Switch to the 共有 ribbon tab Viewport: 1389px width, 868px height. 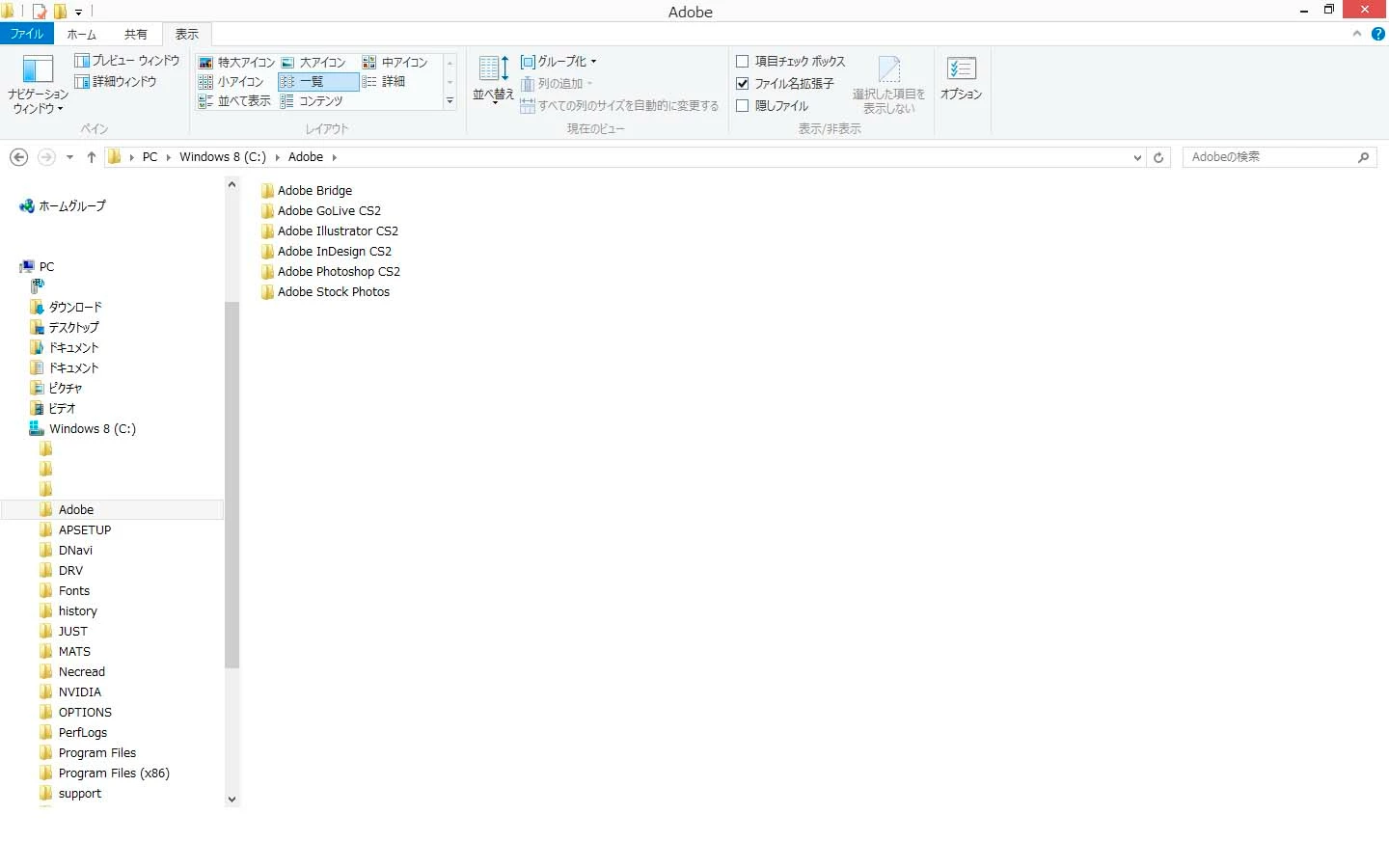pyautogui.click(x=136, y=35)
